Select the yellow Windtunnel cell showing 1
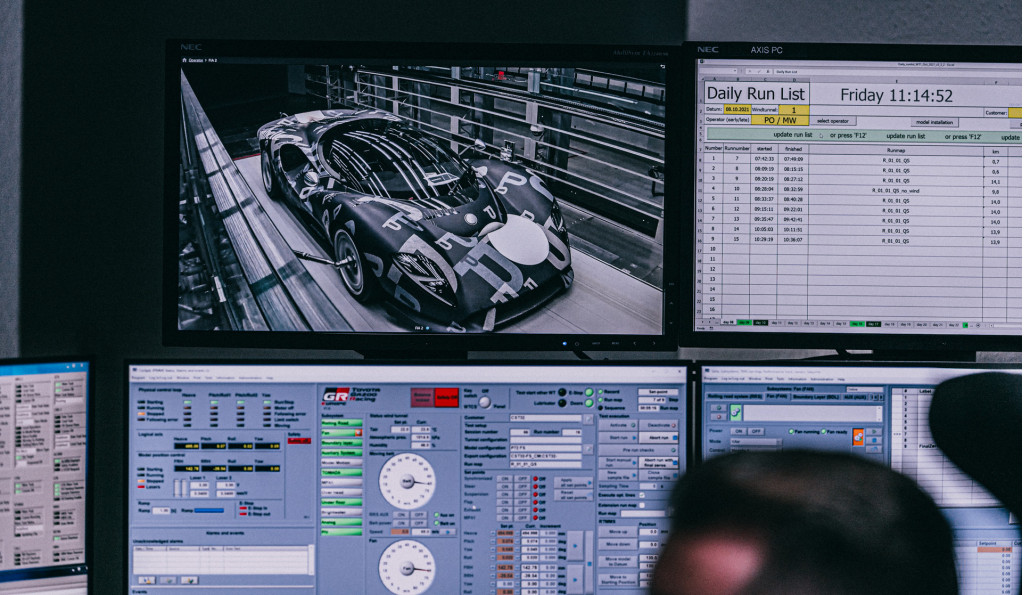This screenshot has height=595, width=1024. tap(793, 110)
